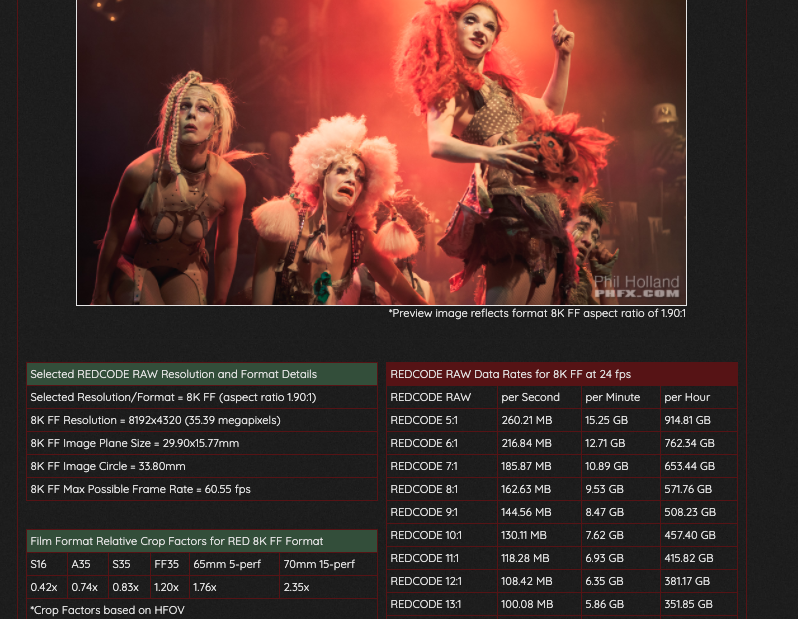The height and width of the screenshot is (619, 798).
Task: Select 'Selected Resolution/Format = 8K FF' row
Action: coord(202,397)
